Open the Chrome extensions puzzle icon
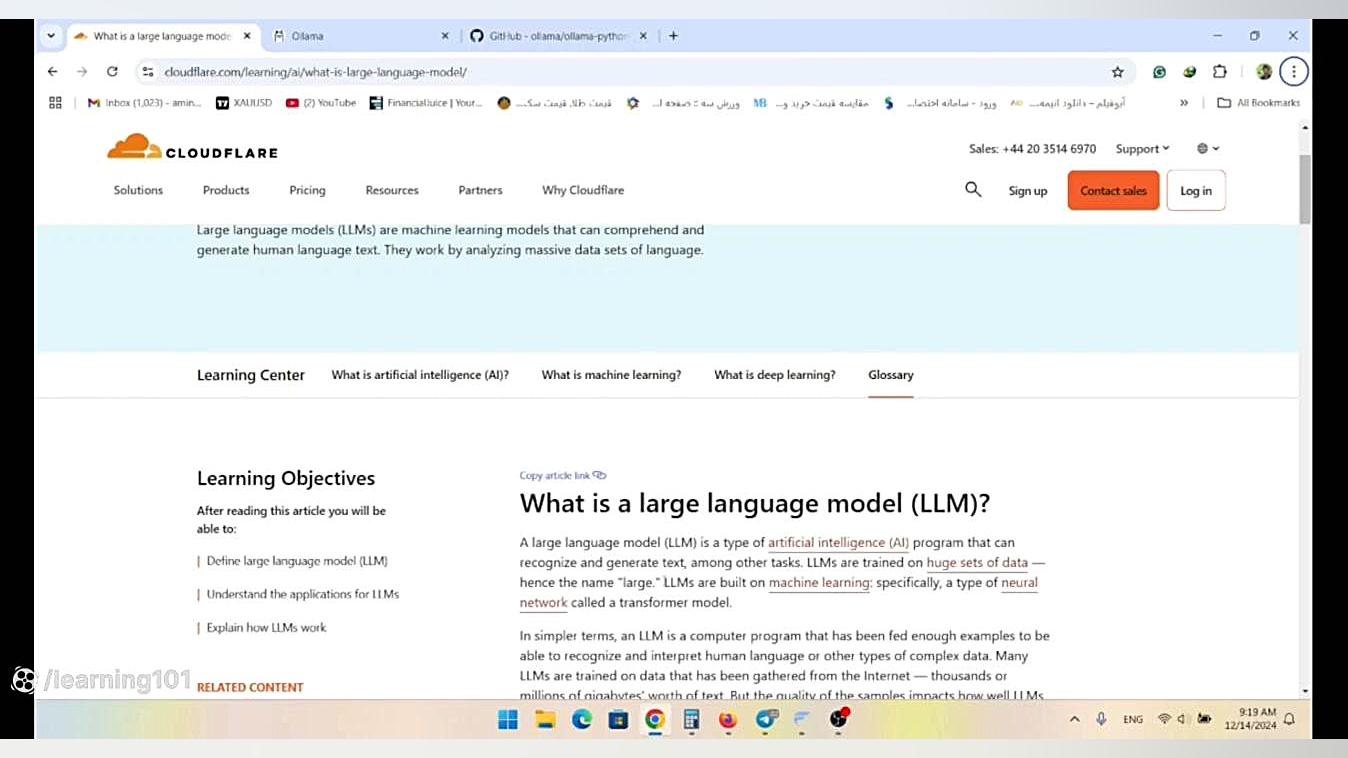This screenshot has width=1348, height=758. coord(1219,72)
